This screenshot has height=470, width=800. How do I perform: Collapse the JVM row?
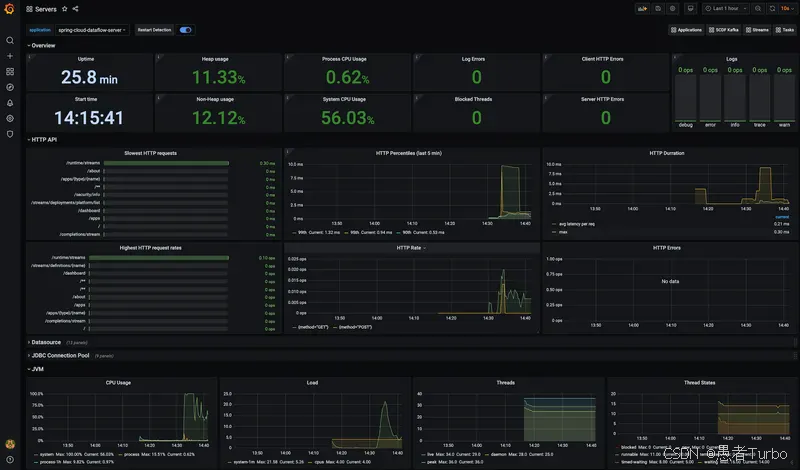click(x=35, y=369)
